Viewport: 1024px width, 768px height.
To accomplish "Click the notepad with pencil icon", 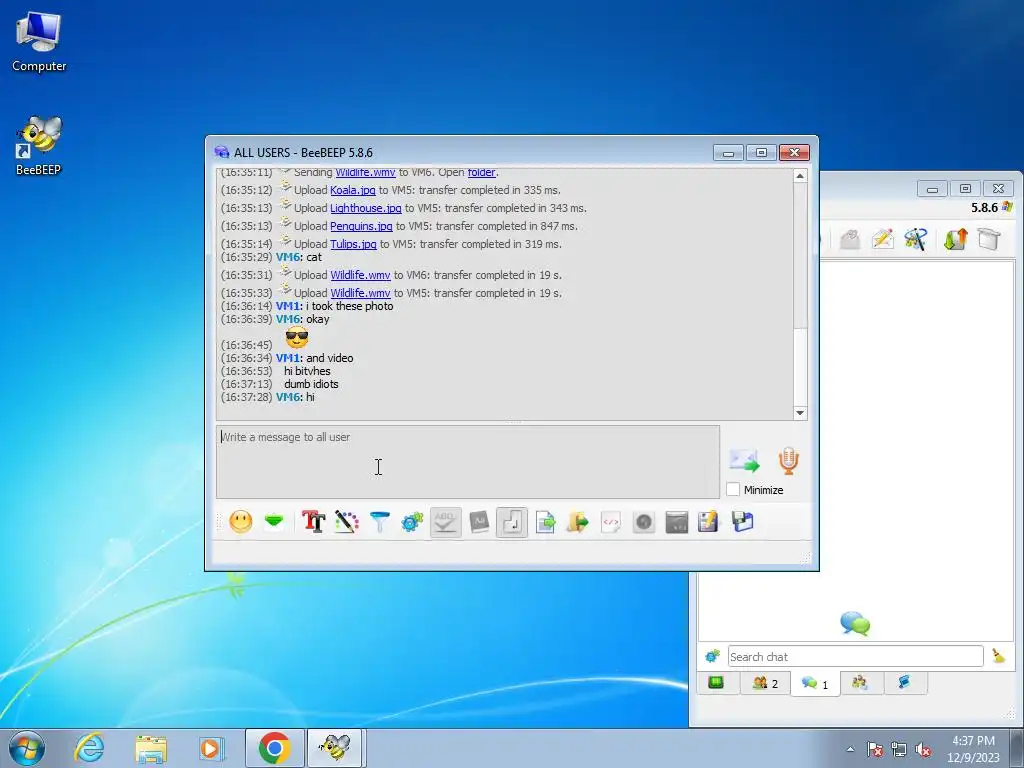I will [x=708, y=522].
